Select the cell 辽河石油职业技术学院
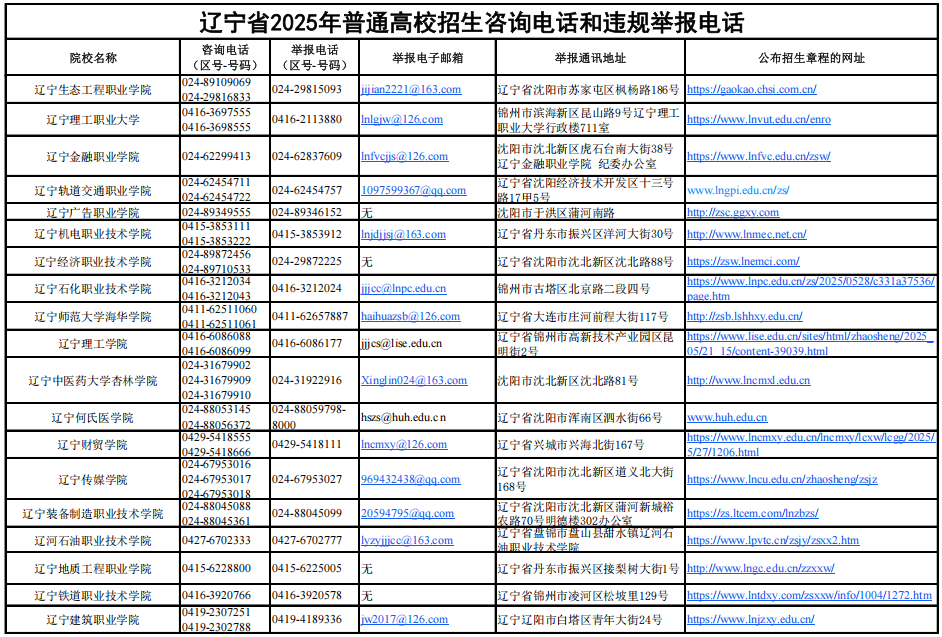This screenshot has width=942, height=637. (x=93, y=540)
